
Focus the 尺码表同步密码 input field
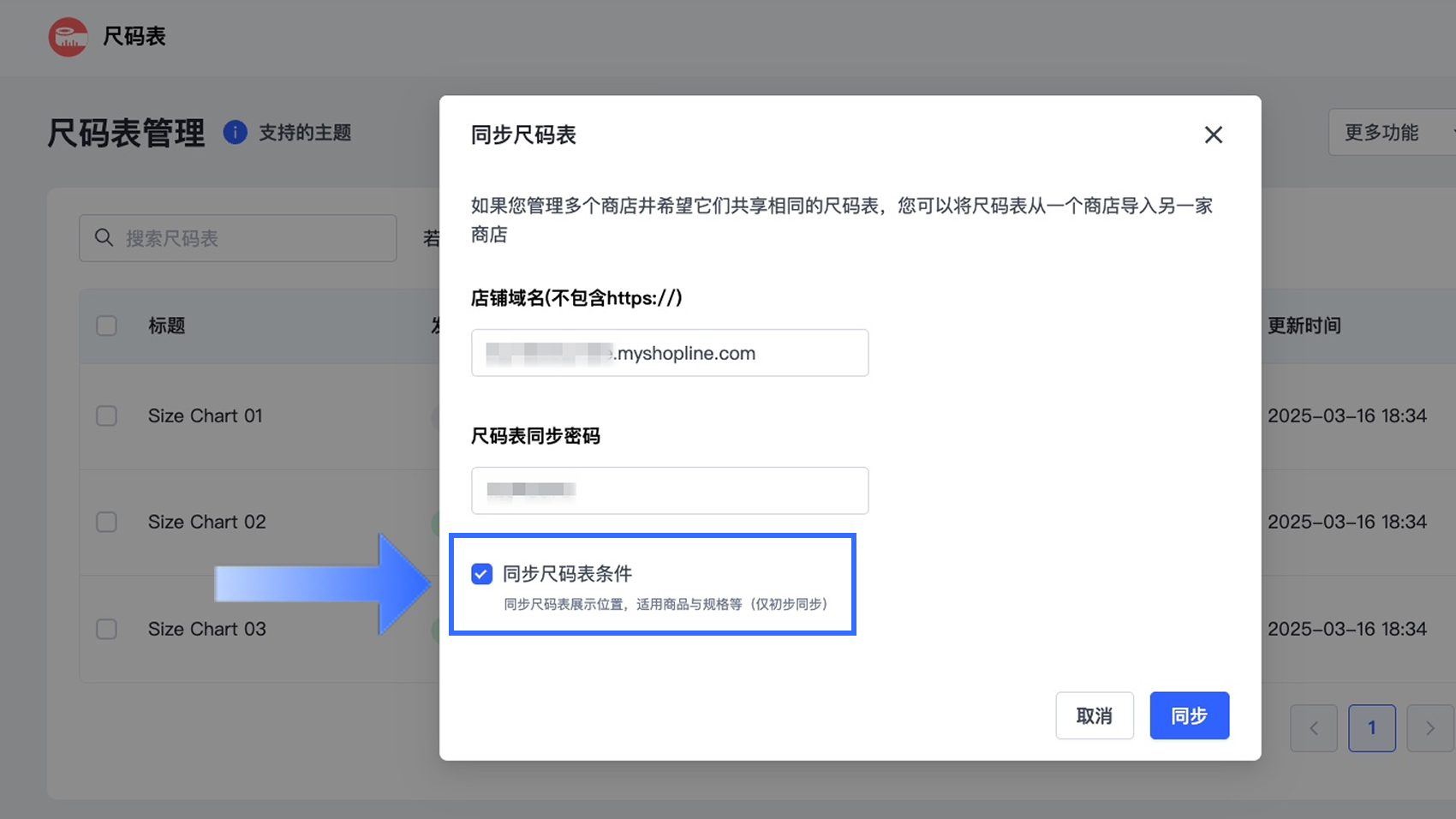point(670,490)
